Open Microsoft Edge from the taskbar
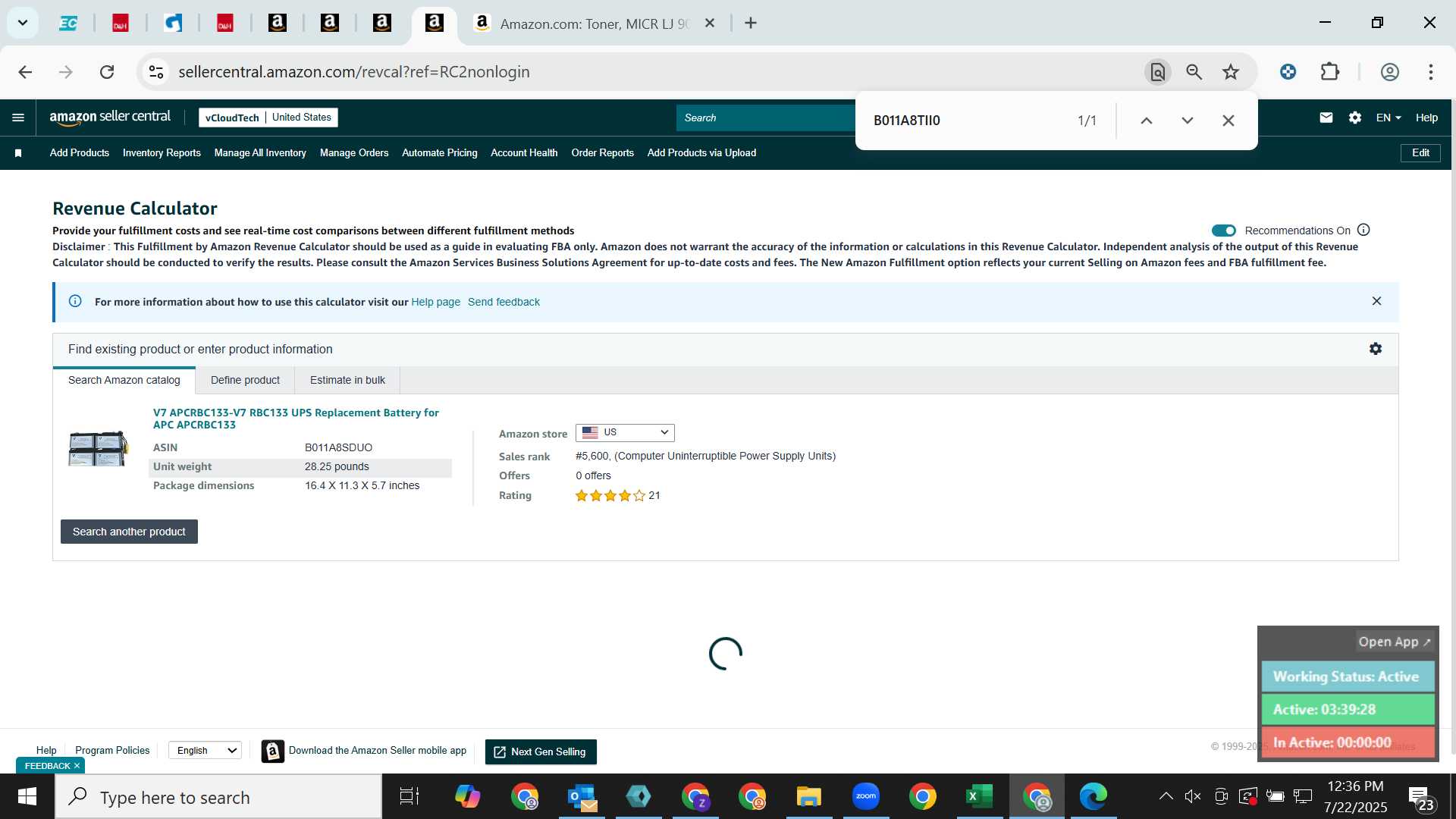This screenshot has width=1456, height=819. [x=1093, y=796]
